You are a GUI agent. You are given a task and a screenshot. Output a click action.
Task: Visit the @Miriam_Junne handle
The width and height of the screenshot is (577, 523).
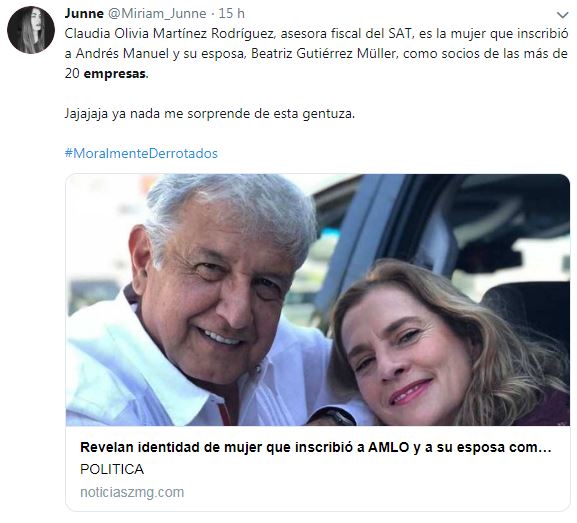tap(157, 14)
